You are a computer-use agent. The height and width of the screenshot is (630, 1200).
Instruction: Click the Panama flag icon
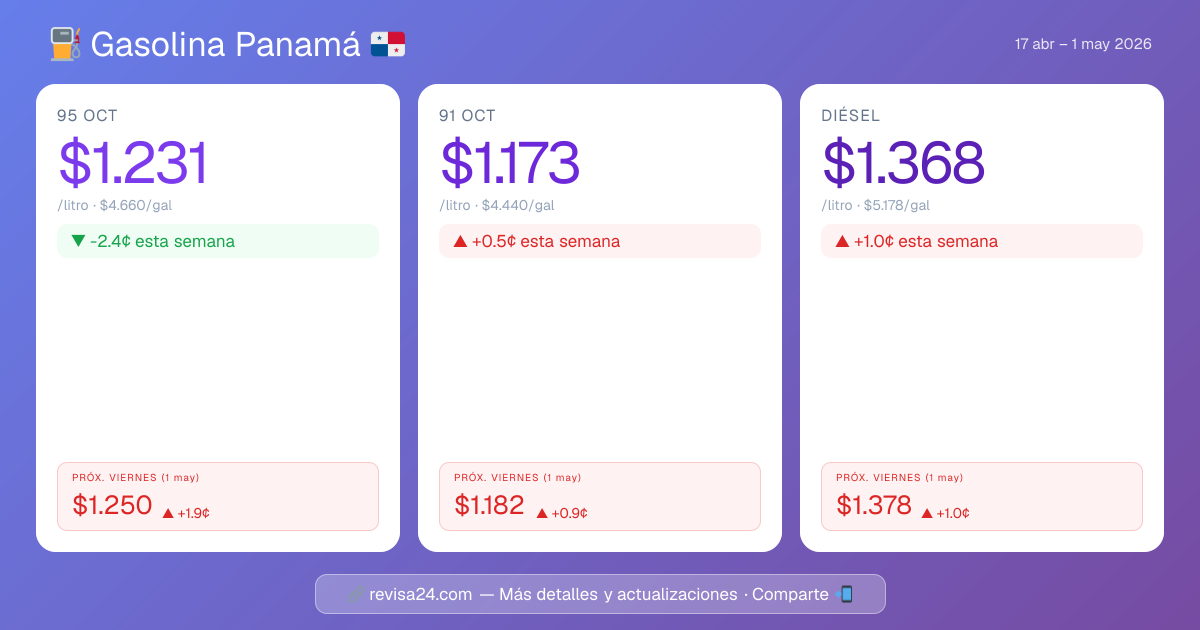388,44
